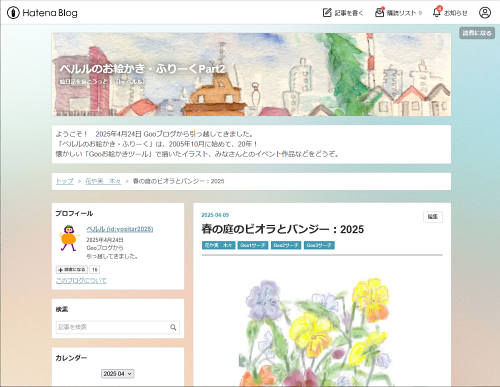
Task: Open the 花や実　木々 breadcrumb link
Action: pyautogui.click(x=103, y=181)
